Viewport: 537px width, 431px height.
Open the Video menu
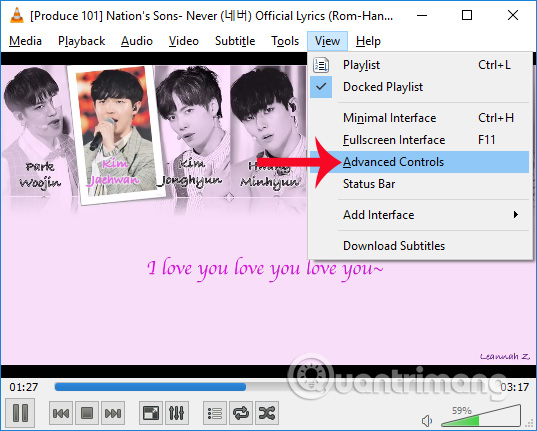(184, 41)
